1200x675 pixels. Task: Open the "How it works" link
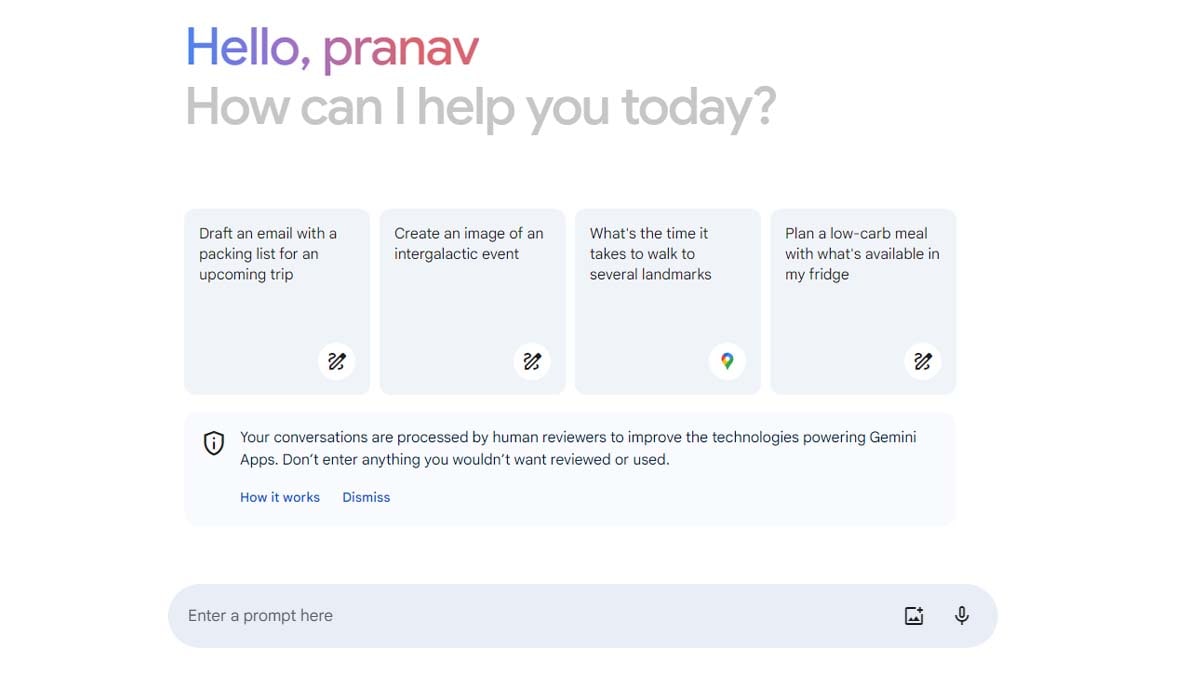(280, 497)
